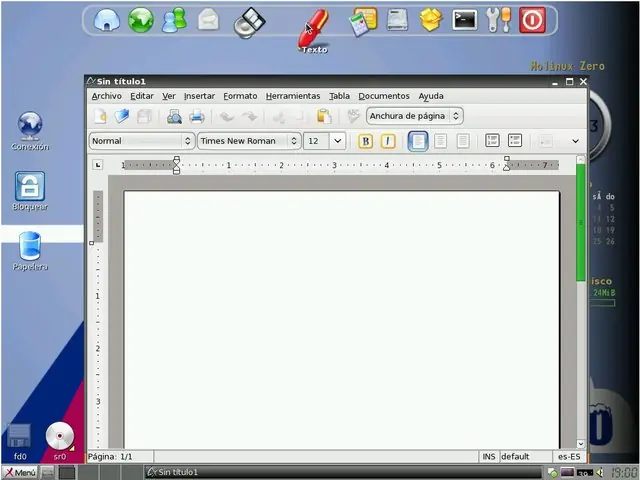Image resolution: width=640 pixels, height=480 pixels.
Task: Click the messenger people icon in the dock
Action: coord(174,20)
